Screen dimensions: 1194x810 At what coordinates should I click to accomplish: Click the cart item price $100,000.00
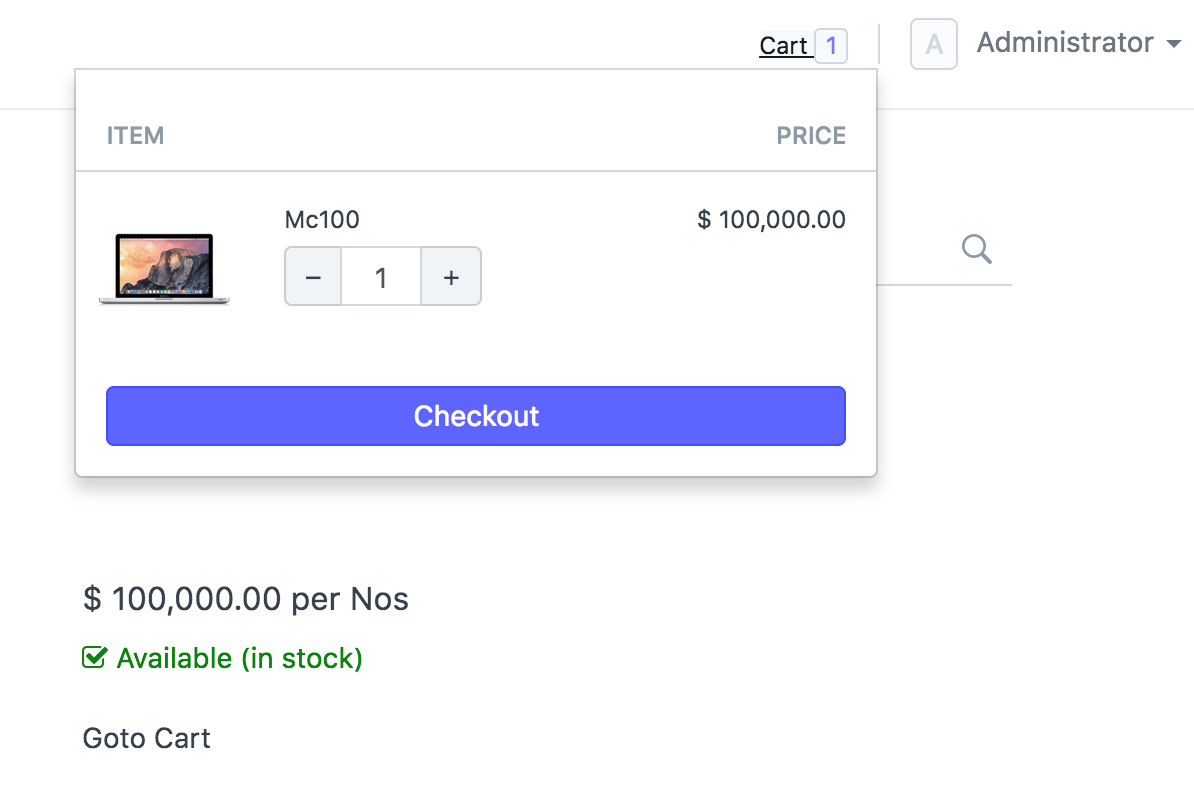[771, 220]
